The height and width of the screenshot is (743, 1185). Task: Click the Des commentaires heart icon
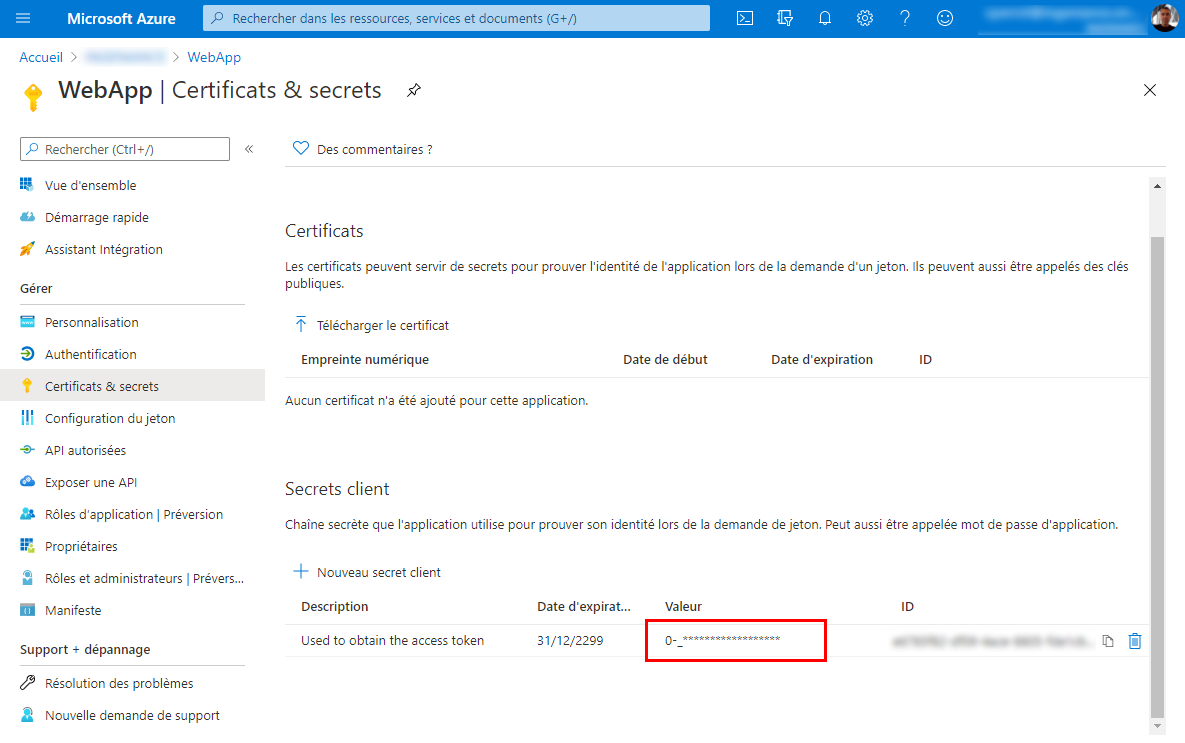(301, 148)
